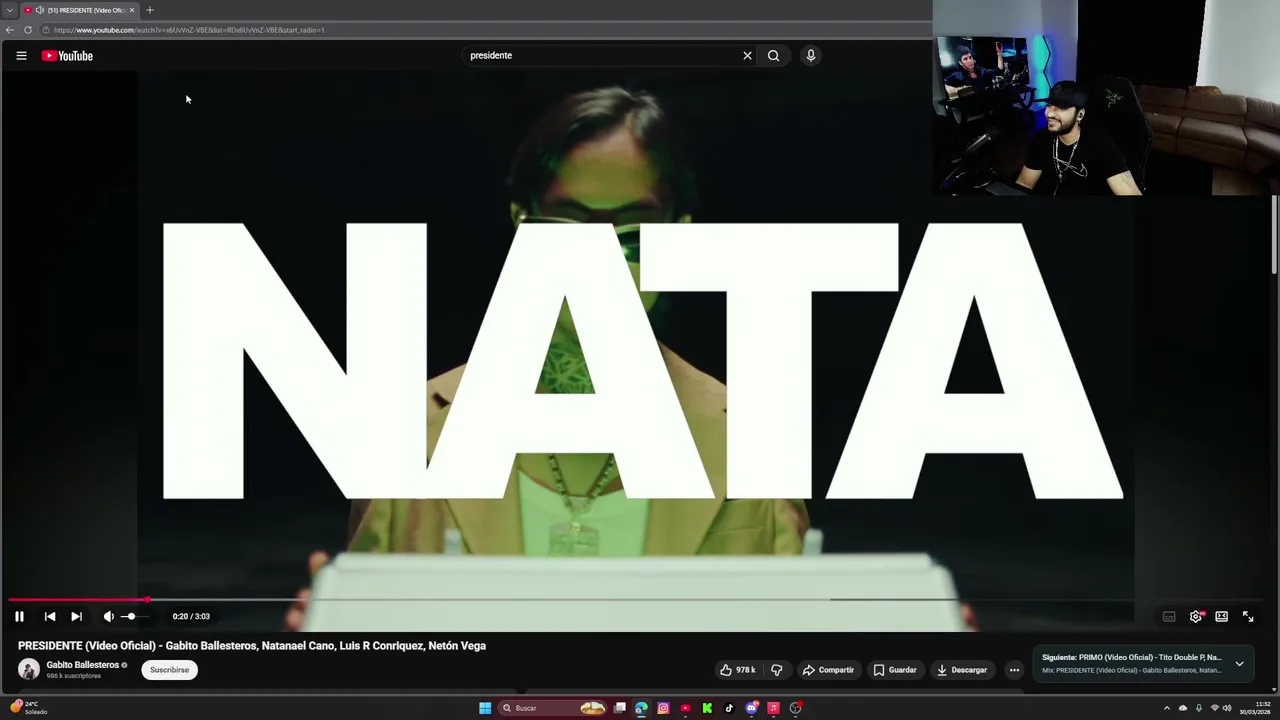Open Gabito Ballesteros channel avatar
Image resolution: width=1280 pixels, height=720 pixels.
(x=29, y=670)
